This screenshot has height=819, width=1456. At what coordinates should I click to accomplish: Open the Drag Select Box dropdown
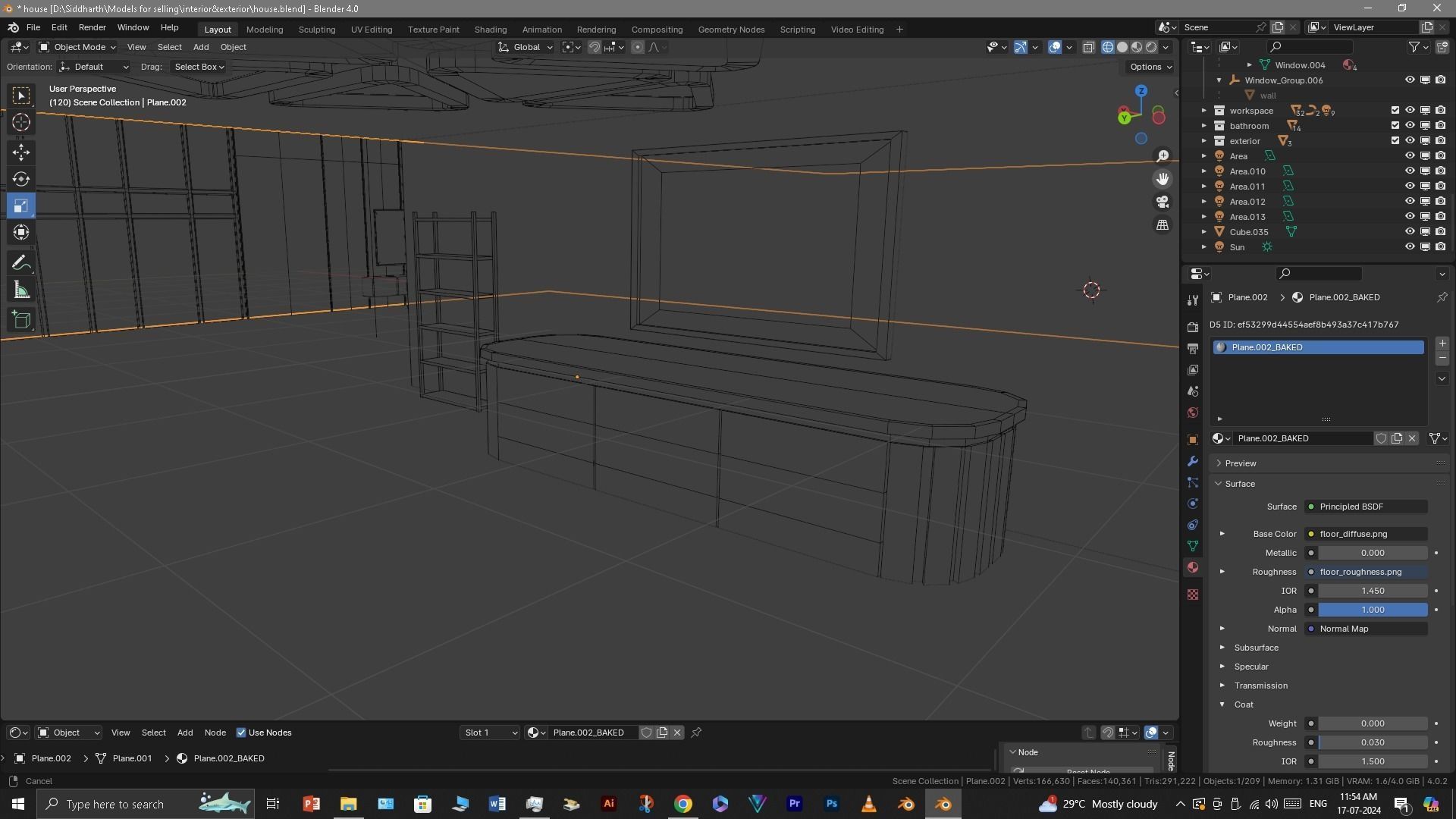198,67
